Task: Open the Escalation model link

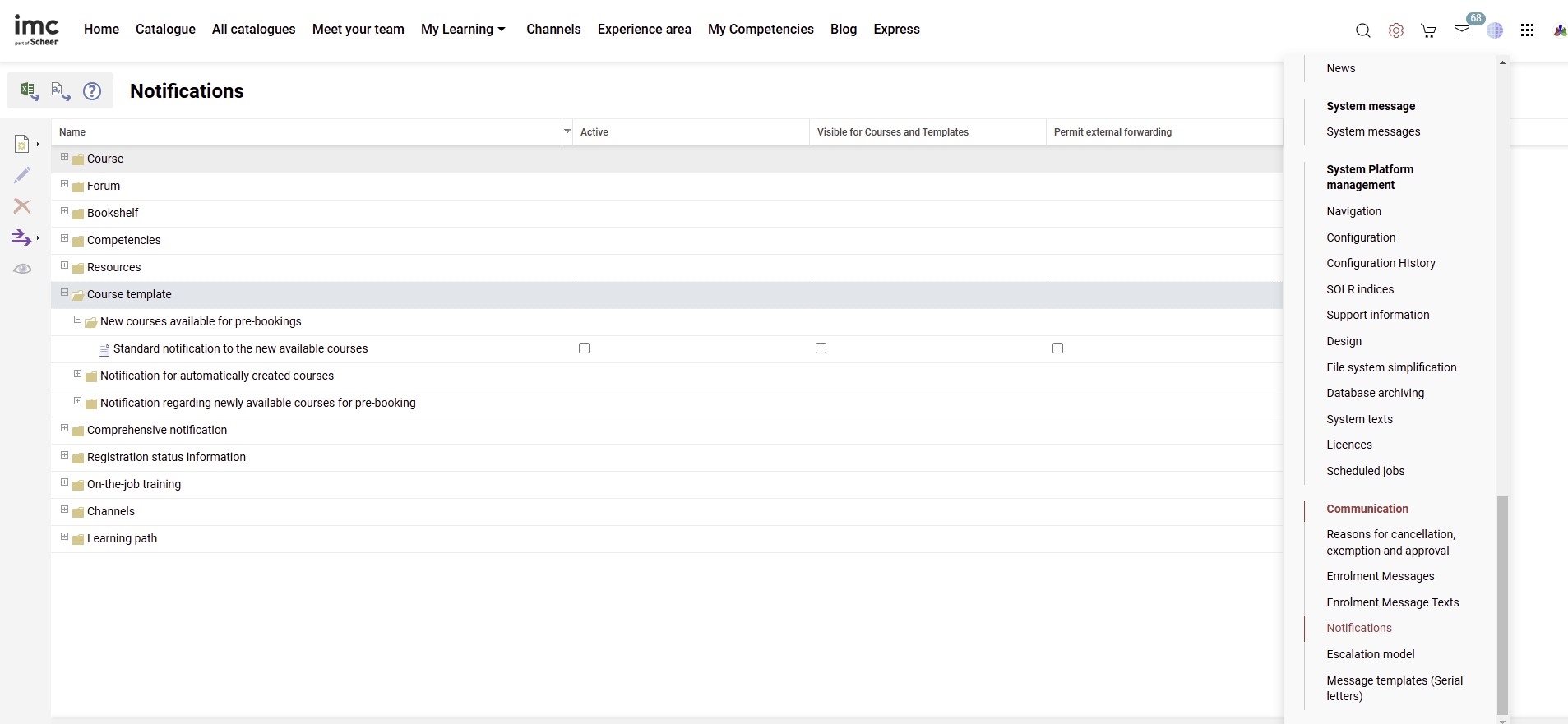Action: pos(1370,654)
